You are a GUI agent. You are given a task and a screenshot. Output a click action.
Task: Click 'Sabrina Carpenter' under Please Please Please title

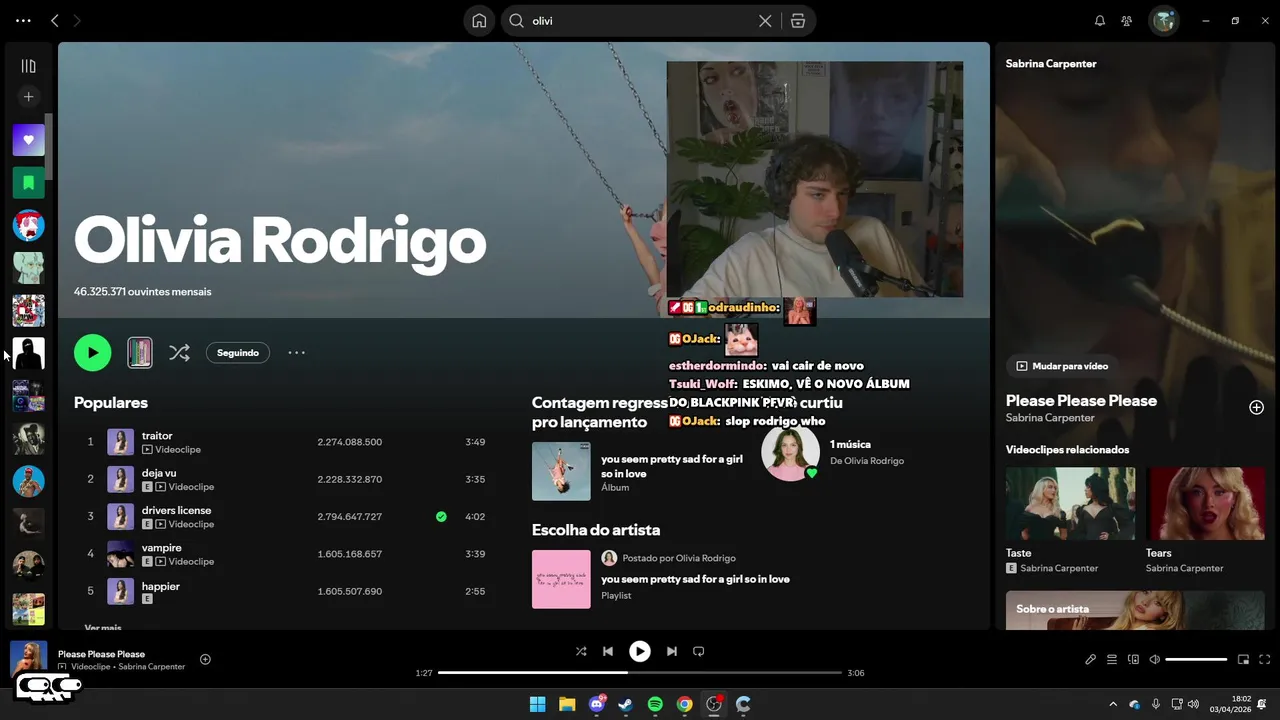(1050, 418)
